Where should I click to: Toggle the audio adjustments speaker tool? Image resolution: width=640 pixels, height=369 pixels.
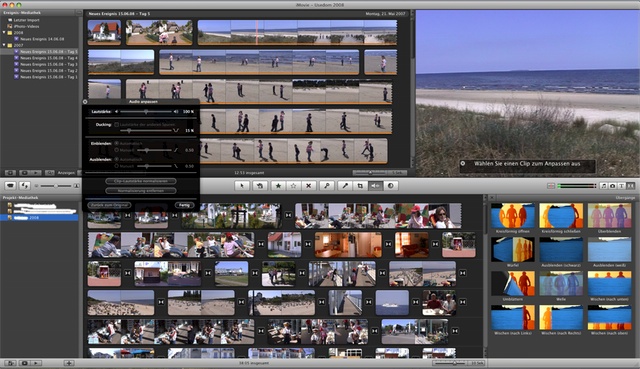click(x=376, y=186)
